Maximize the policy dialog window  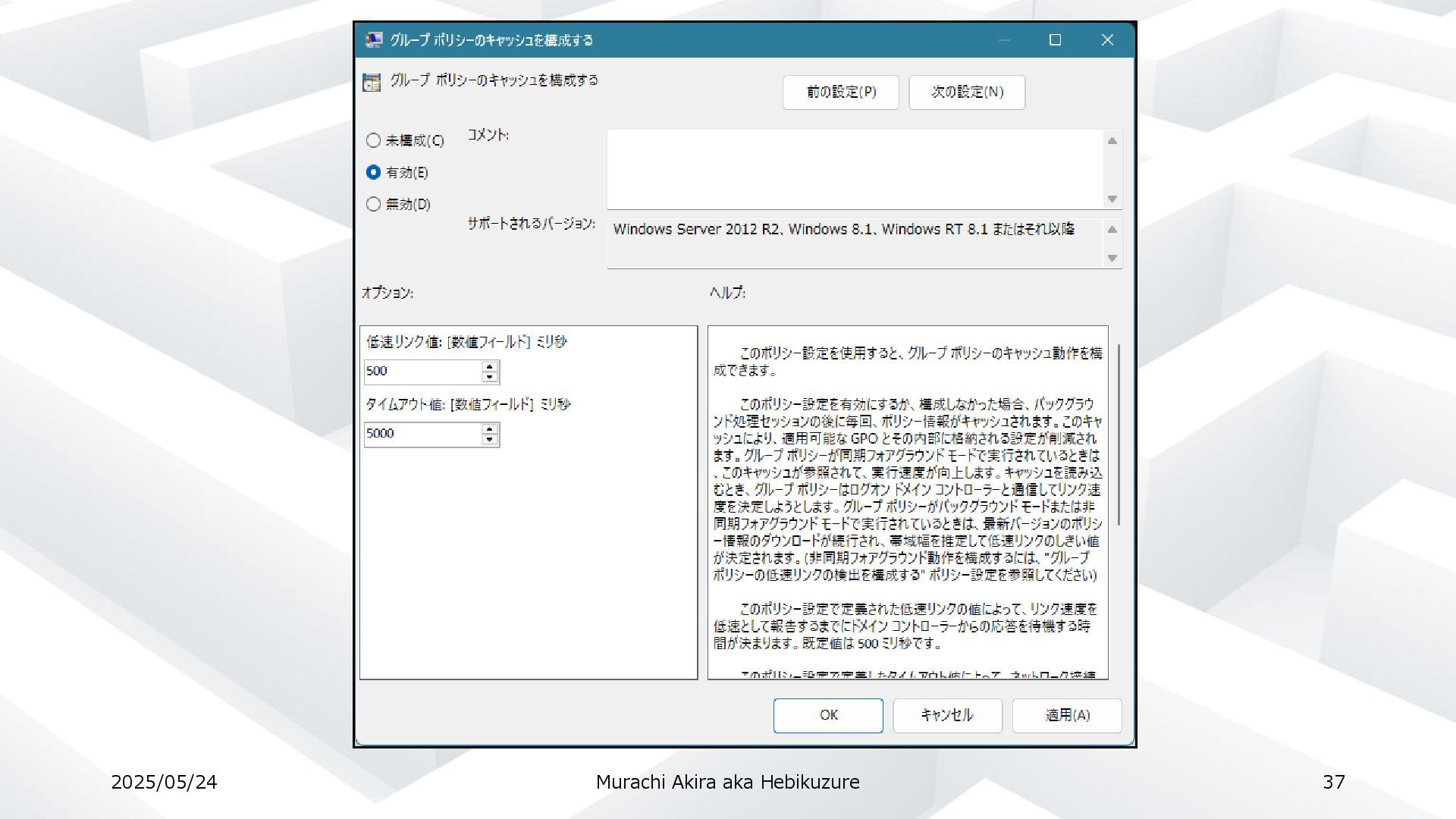point(1055,40)
